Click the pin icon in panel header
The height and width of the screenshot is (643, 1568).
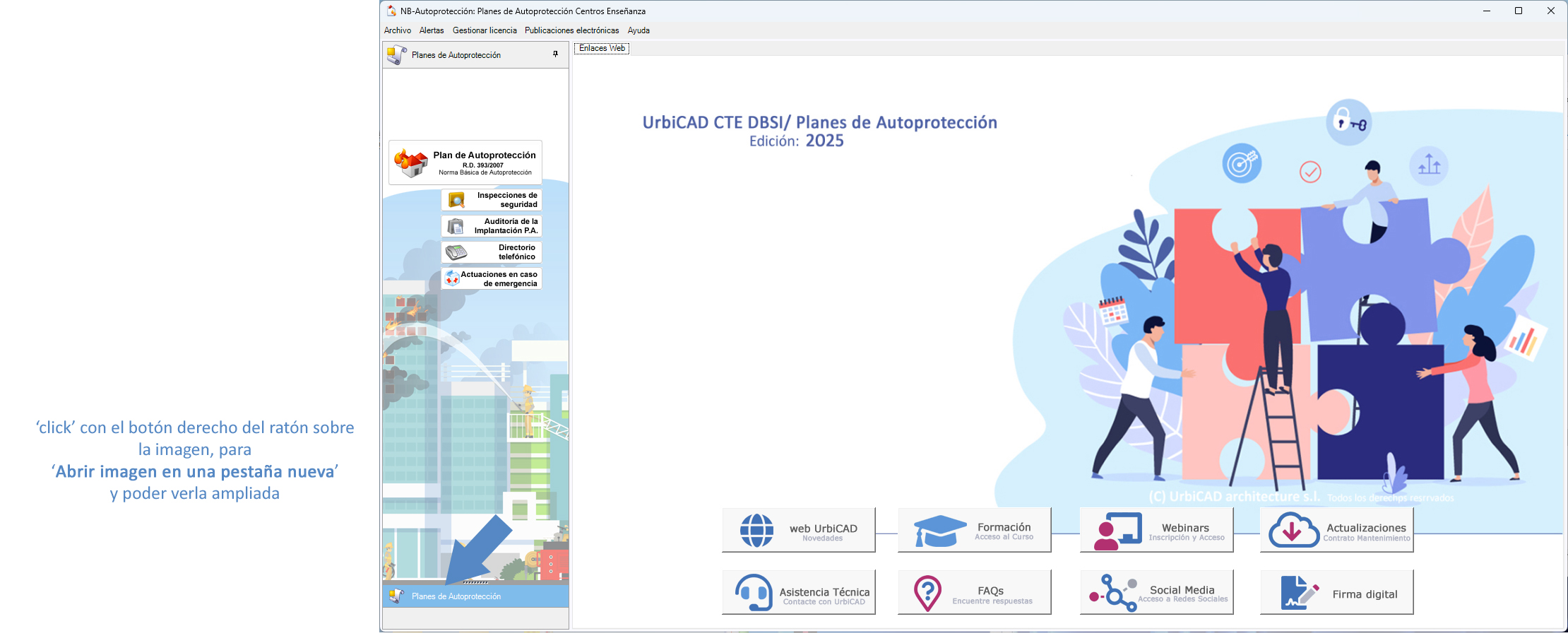(555, 54)
